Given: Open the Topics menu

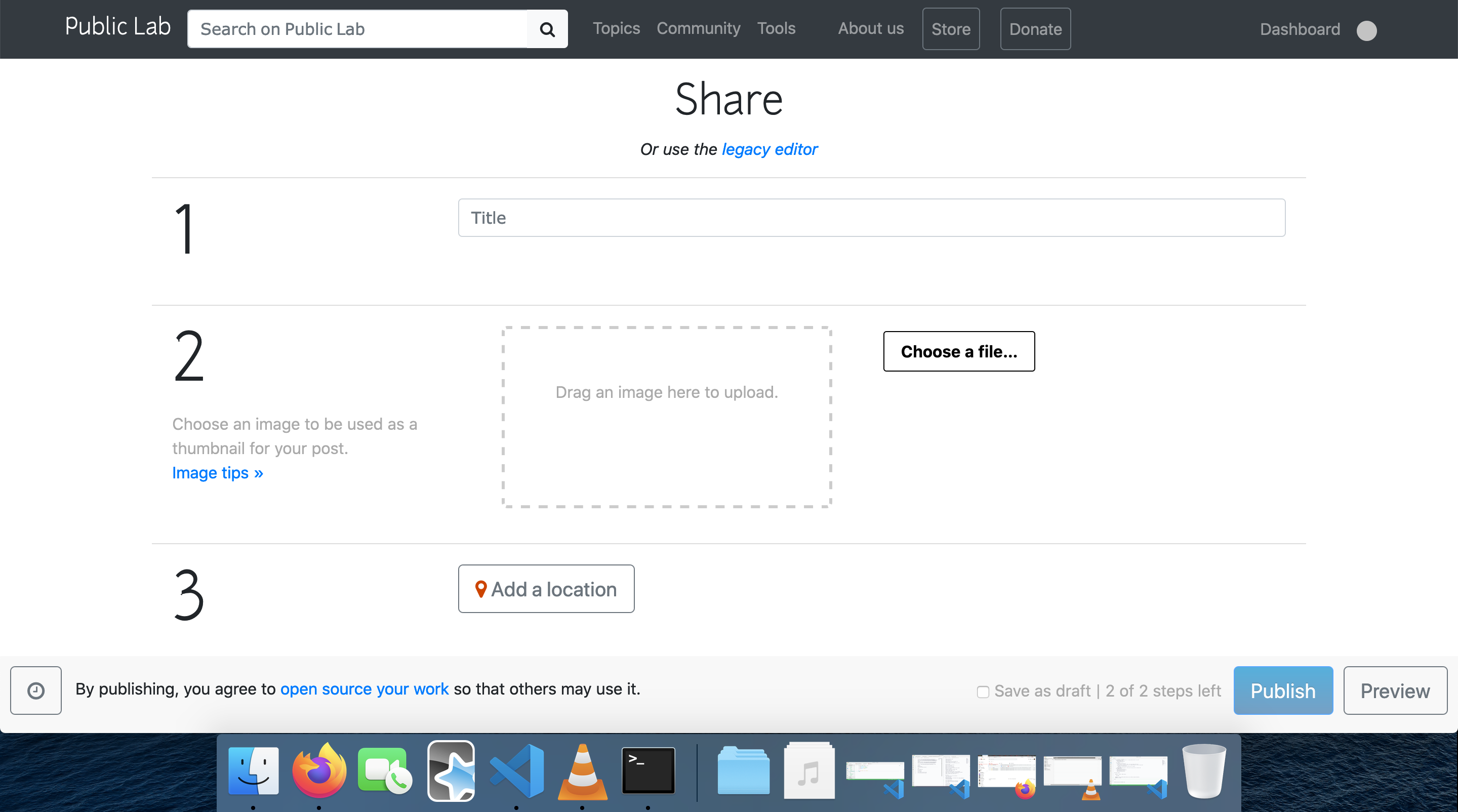Looking at the screenshot, I should [616, 28].
